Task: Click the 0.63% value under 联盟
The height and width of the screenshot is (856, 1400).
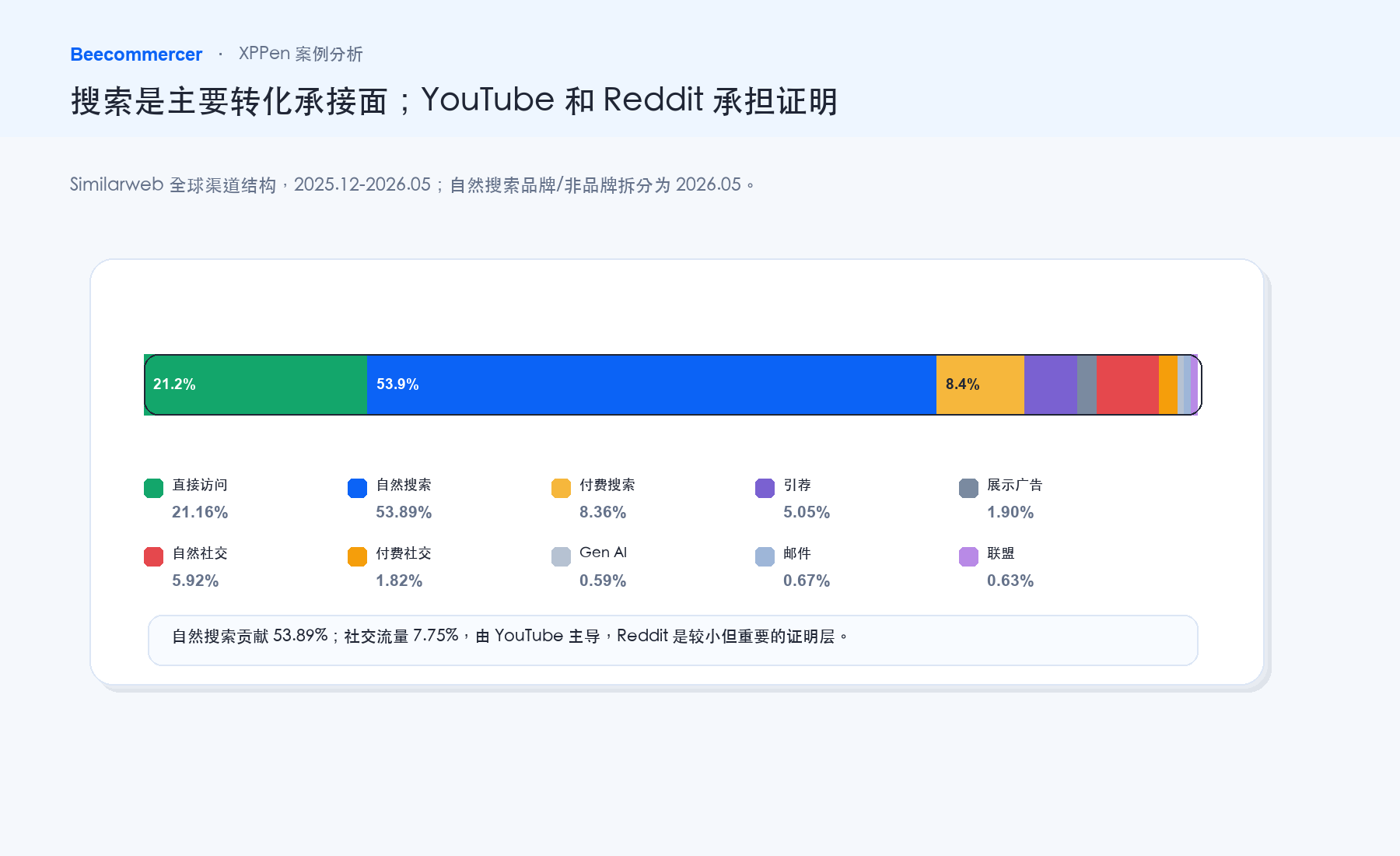Action: pos(1010,581)
